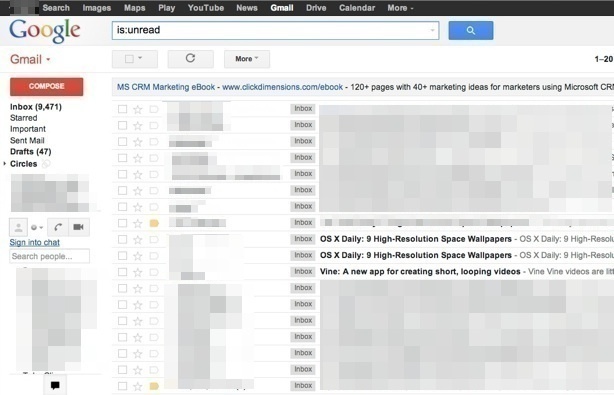Click Circles link icon in sidebar
The height and width of the screenshot is (395, 614).
pos(46,164)
